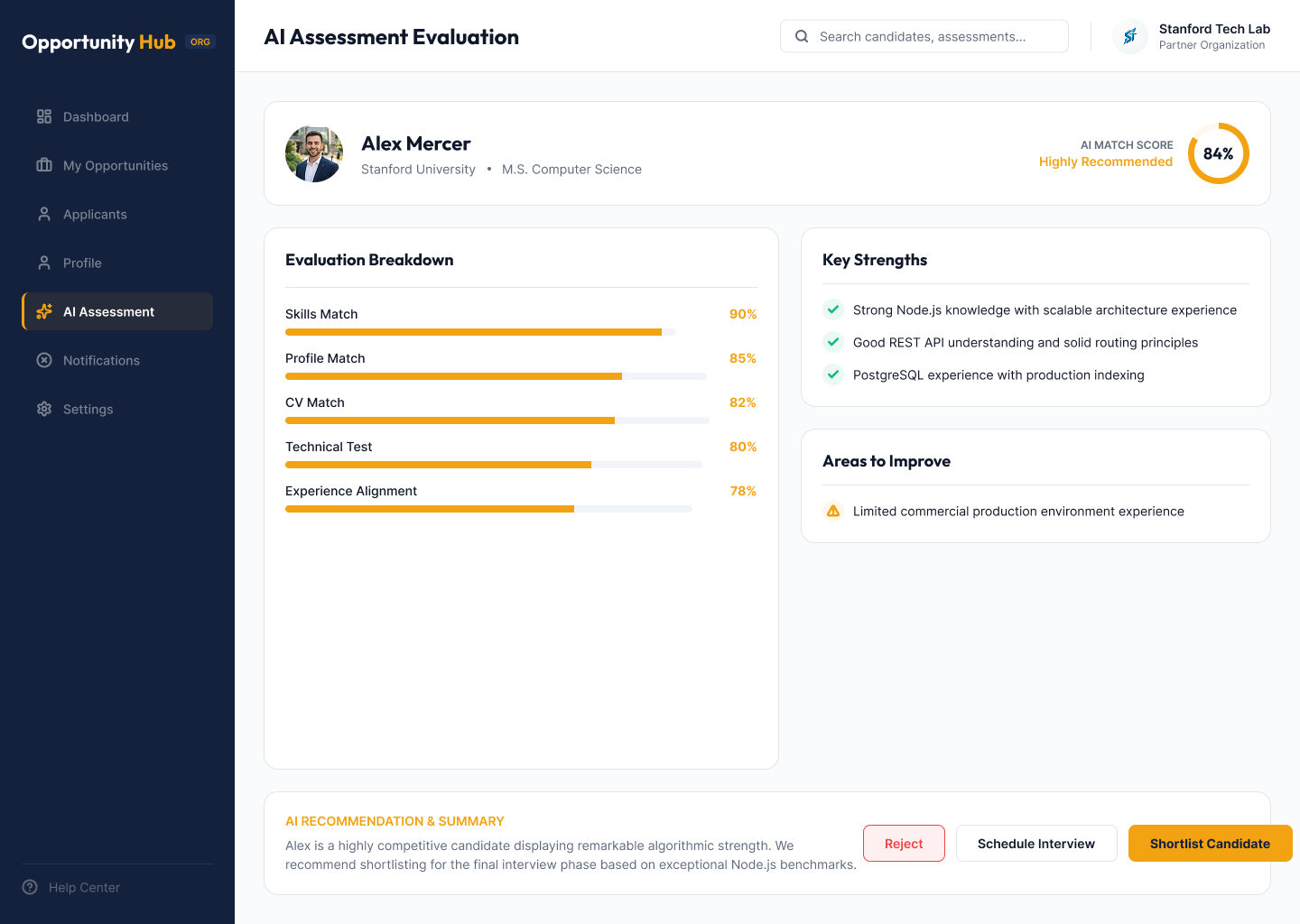Click the 84% match score ring

[x=1219, y=153]
